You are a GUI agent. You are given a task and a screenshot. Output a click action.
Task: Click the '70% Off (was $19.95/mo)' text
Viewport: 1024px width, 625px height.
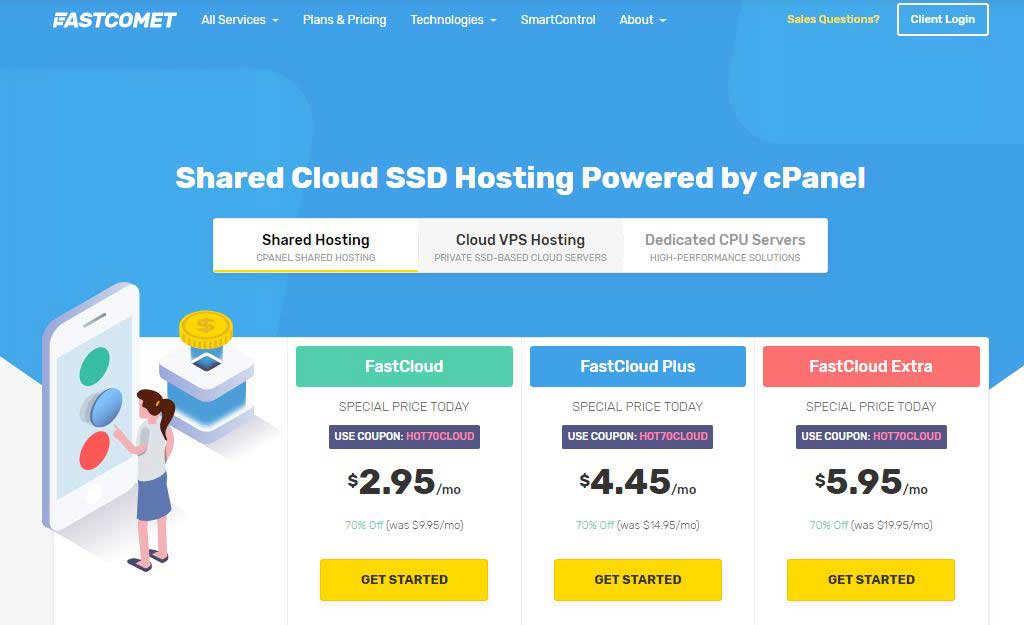click(871, 525)
